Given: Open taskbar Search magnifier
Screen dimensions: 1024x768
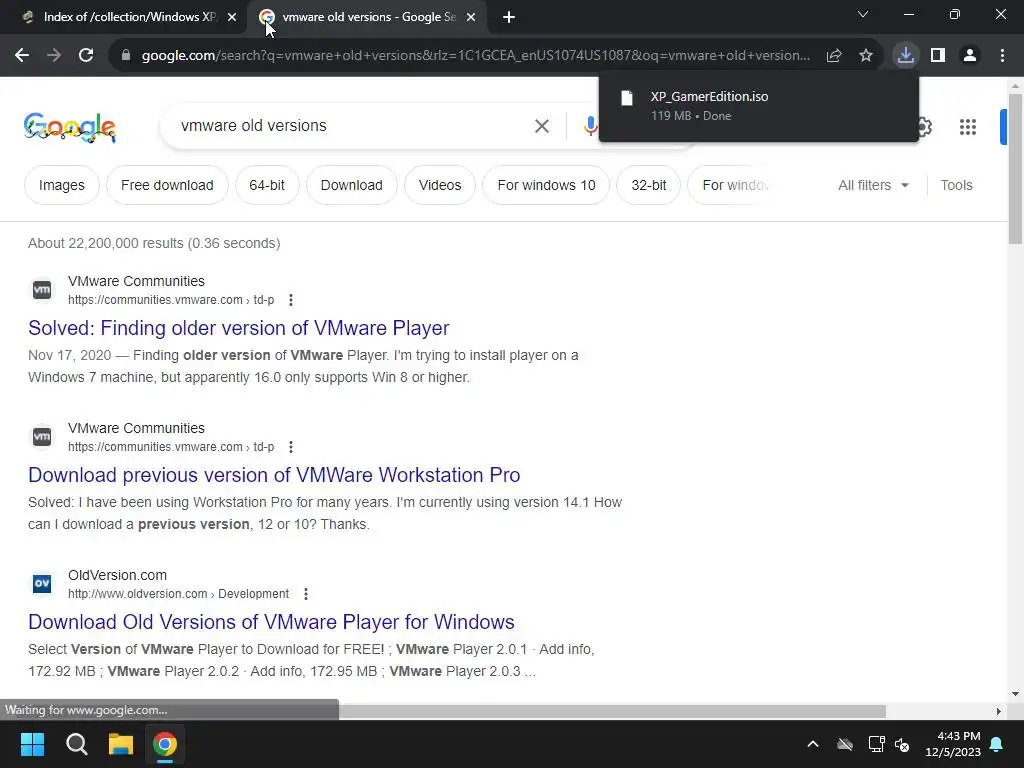Looking at the screenshot, I should pos(76,744).
